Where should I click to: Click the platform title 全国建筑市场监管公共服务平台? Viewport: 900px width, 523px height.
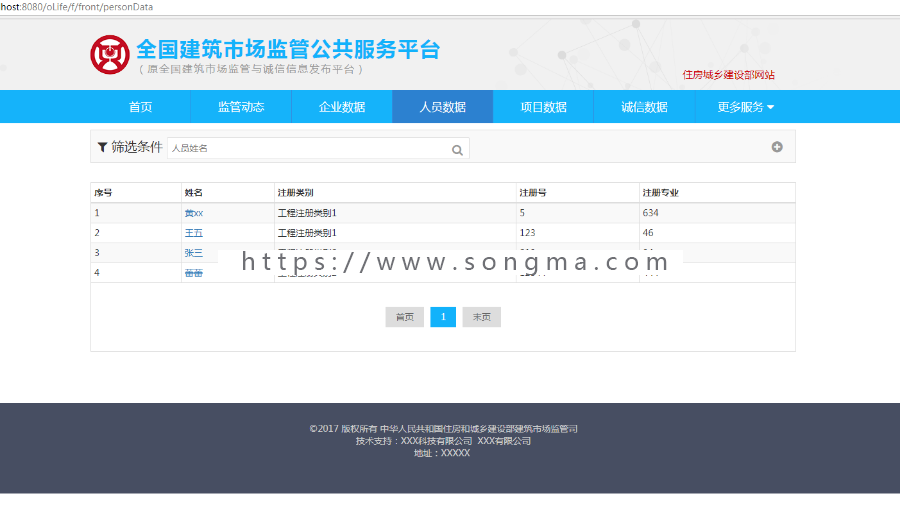288,49
